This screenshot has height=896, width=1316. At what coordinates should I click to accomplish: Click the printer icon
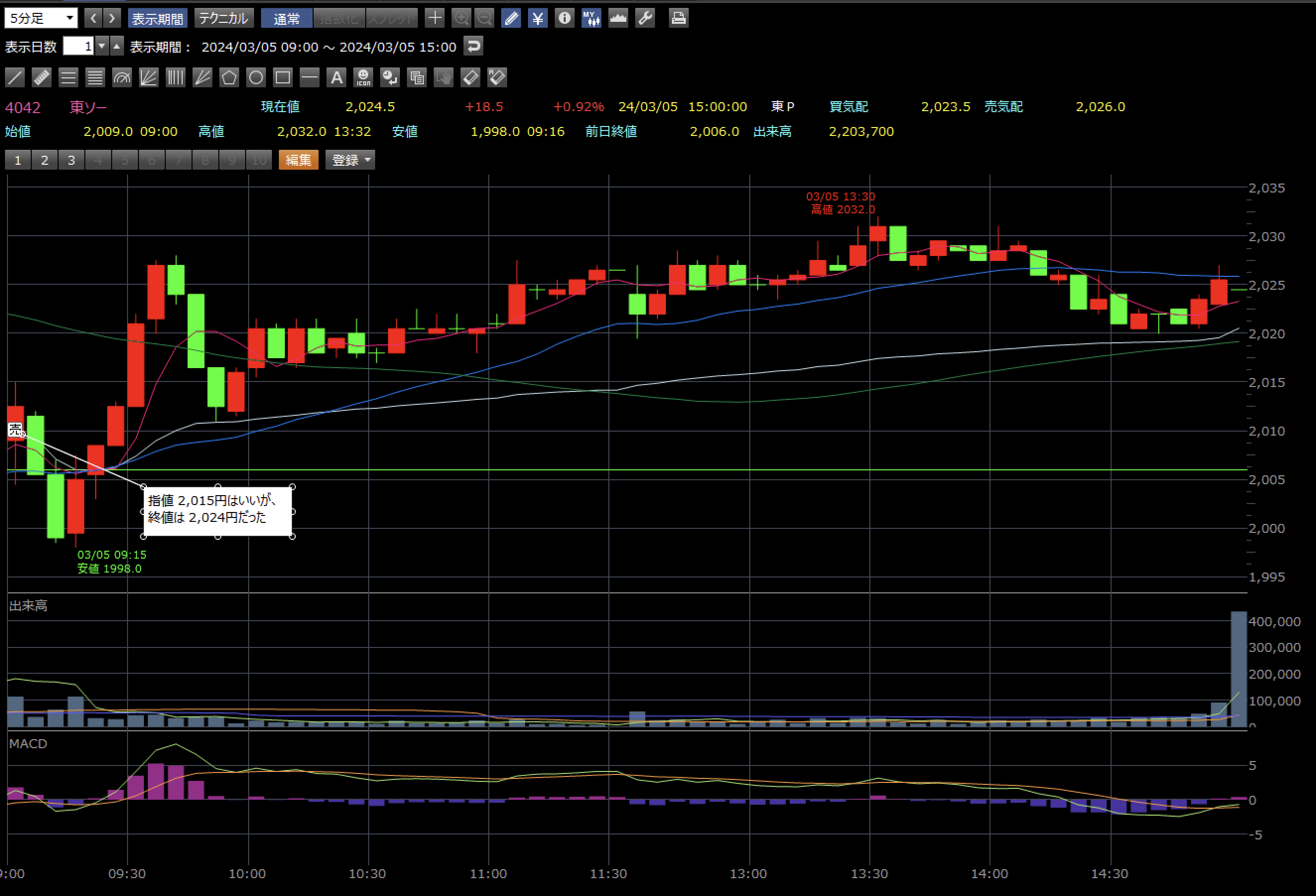678,18
